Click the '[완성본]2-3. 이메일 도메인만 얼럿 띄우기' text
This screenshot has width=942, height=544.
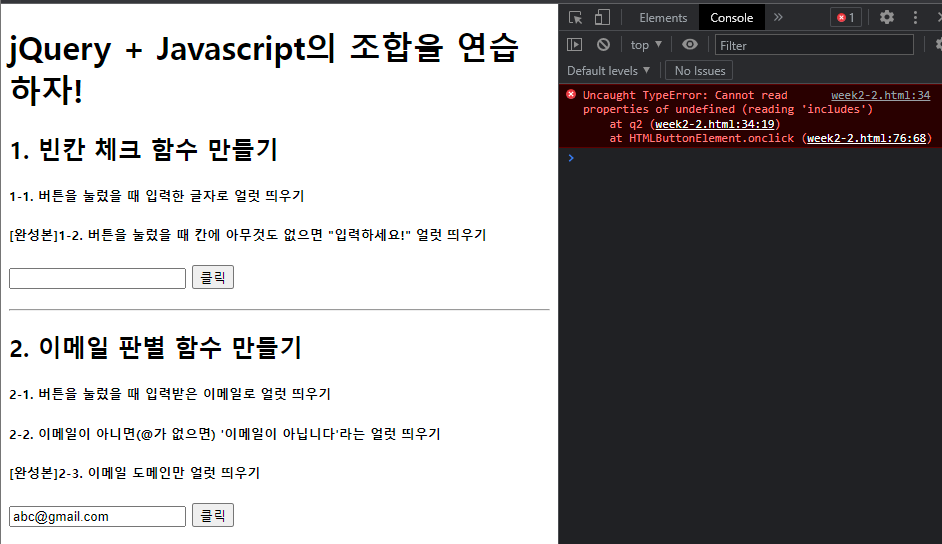pos(135,473)
